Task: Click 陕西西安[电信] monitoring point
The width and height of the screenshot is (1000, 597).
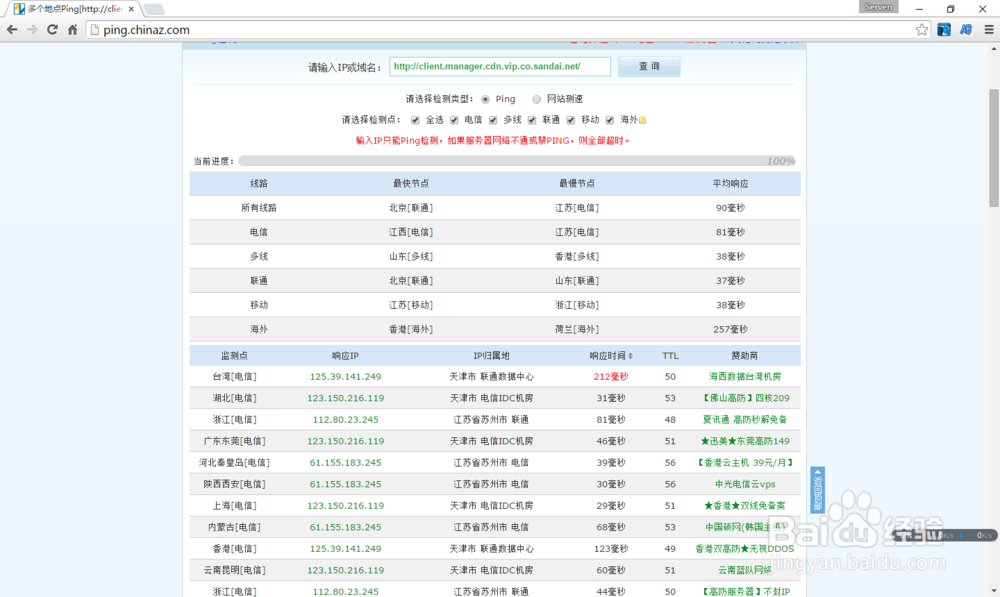Action: coord(234,484)
